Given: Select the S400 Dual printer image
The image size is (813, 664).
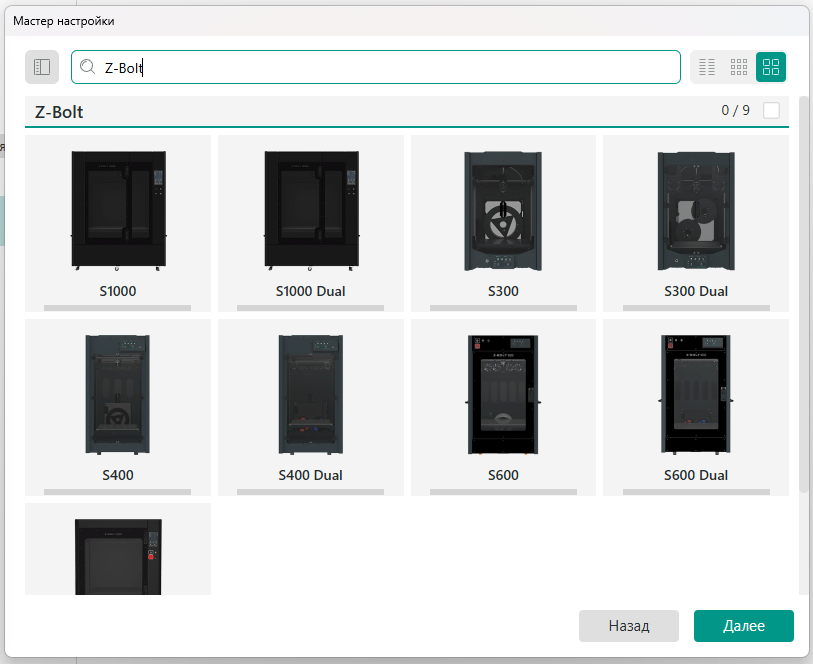Looking at the screenshot, I should click(x=311, y=394).
